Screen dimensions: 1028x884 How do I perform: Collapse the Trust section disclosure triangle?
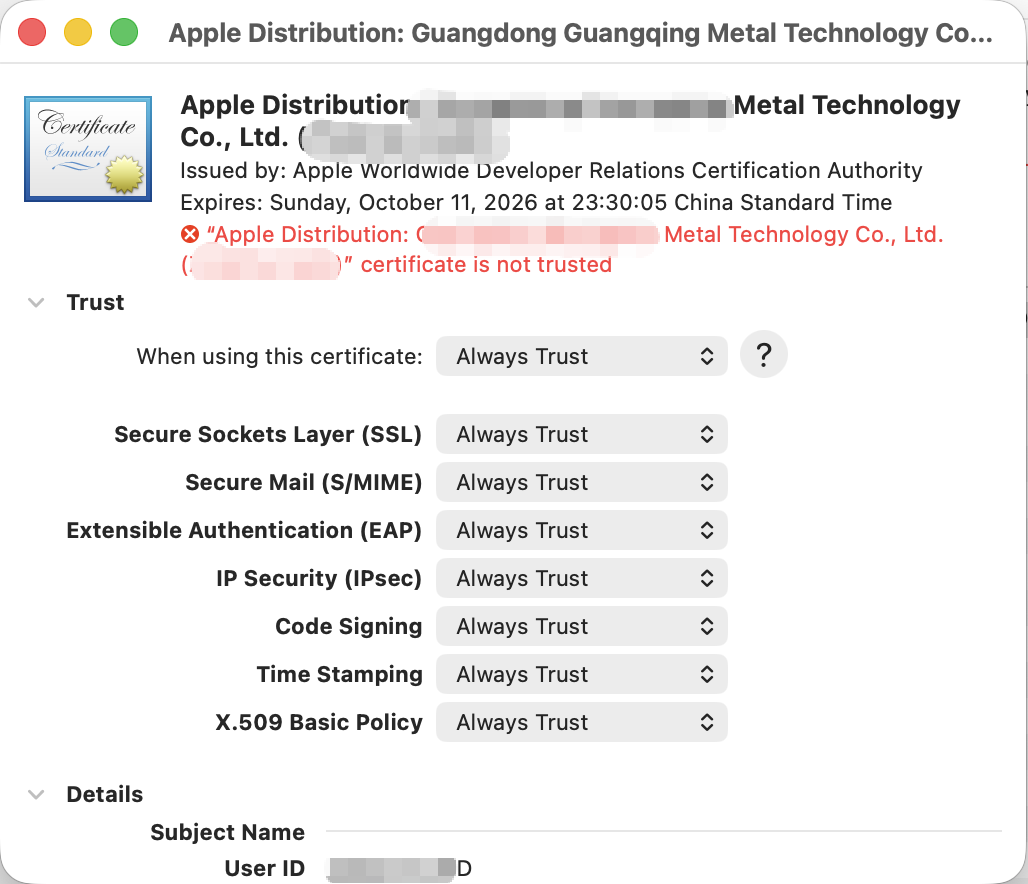[x=37, y=303]
